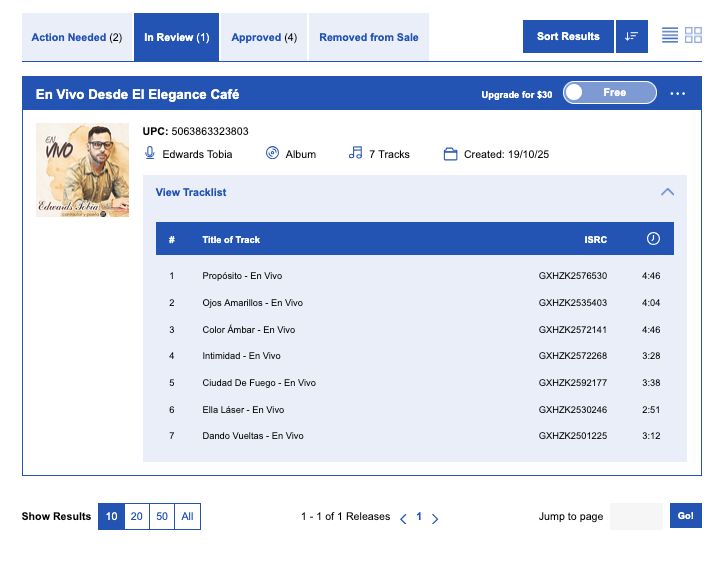Switch to the Approved tab
Image resolution: width=727 pixels, height=561 pixels.
[x=264, y=37]
